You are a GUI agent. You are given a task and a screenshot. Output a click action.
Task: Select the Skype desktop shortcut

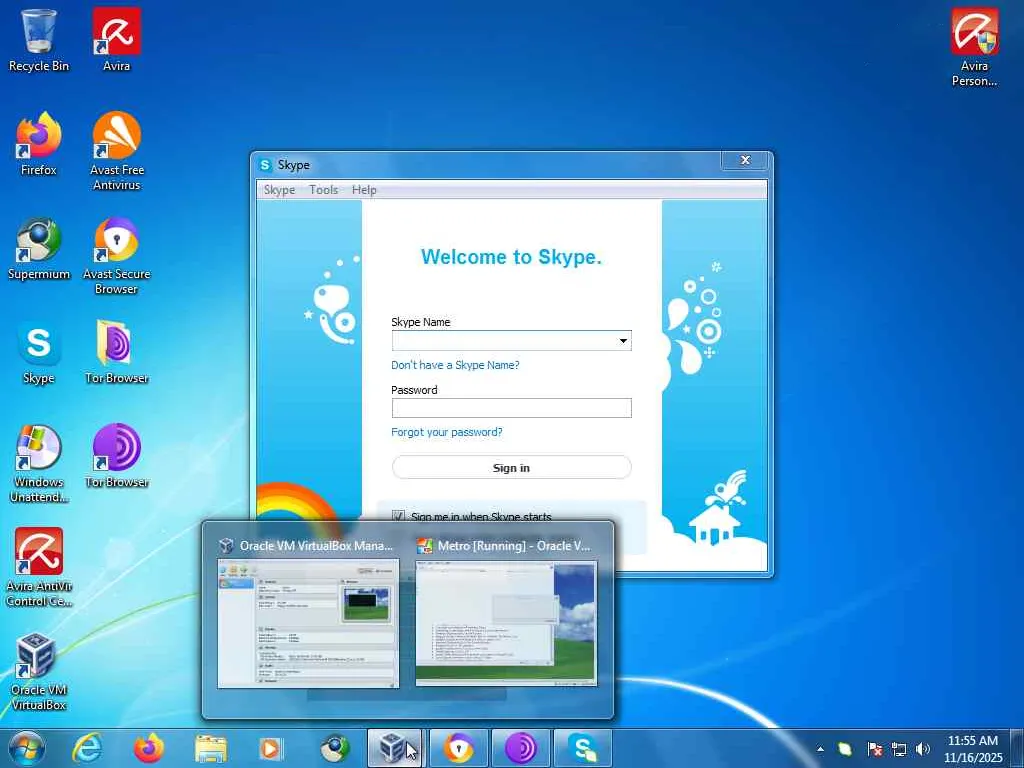tap(39, 353)
